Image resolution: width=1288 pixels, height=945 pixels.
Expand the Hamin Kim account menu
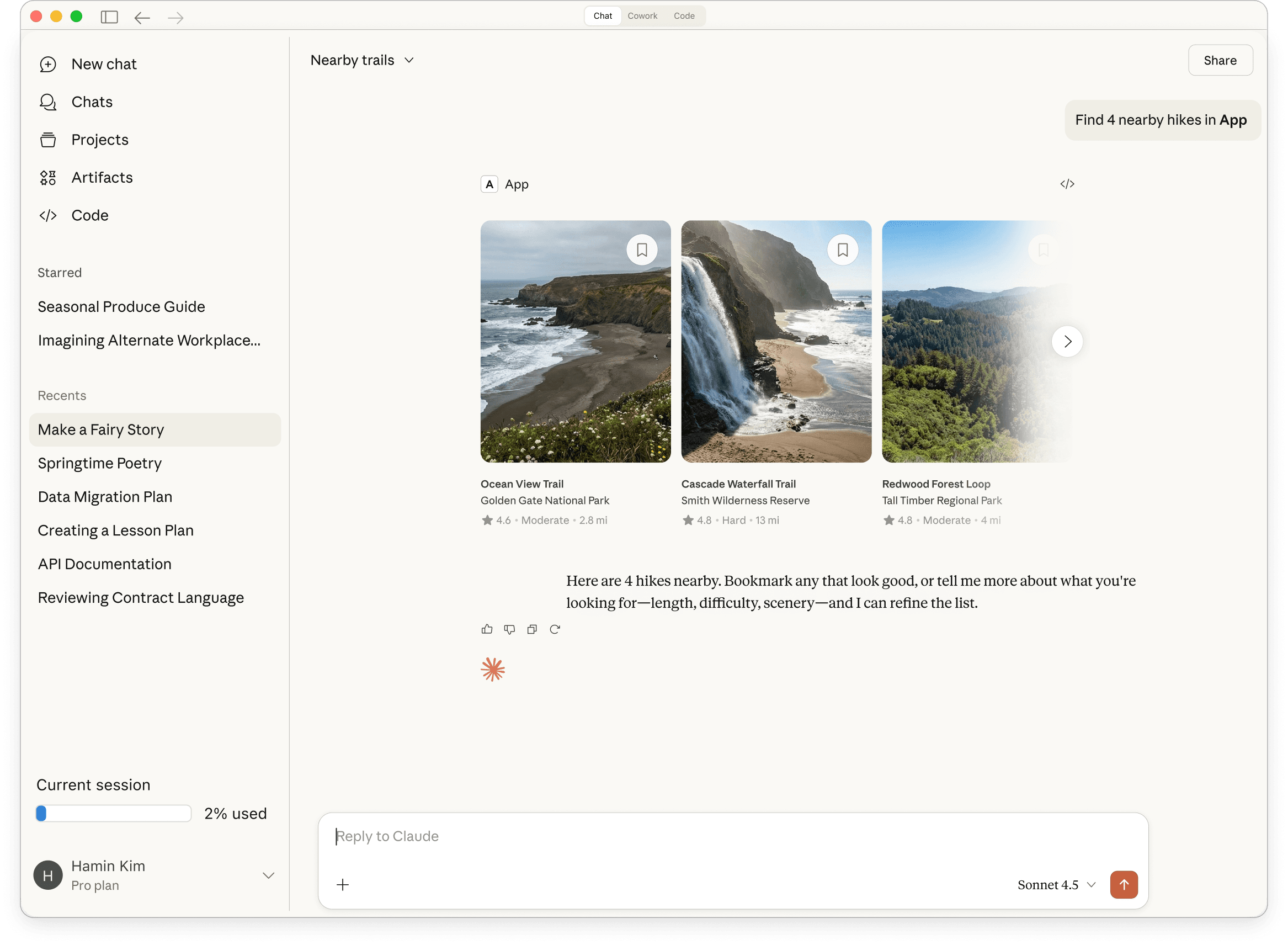[268, 875]
